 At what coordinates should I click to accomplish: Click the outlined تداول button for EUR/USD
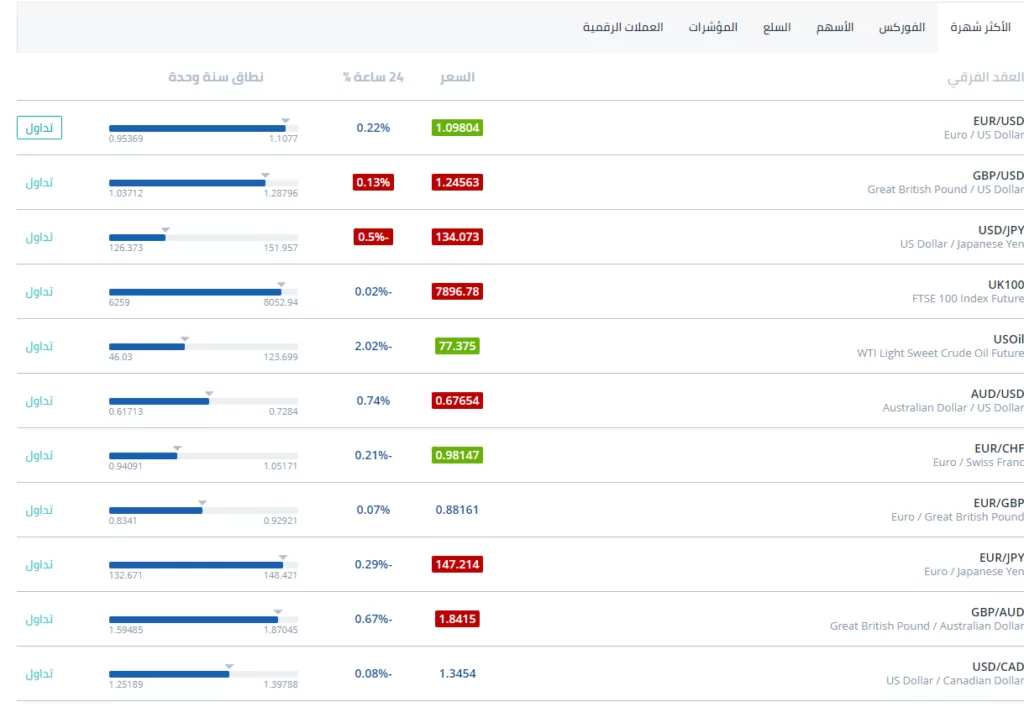(x=39, y=128)
